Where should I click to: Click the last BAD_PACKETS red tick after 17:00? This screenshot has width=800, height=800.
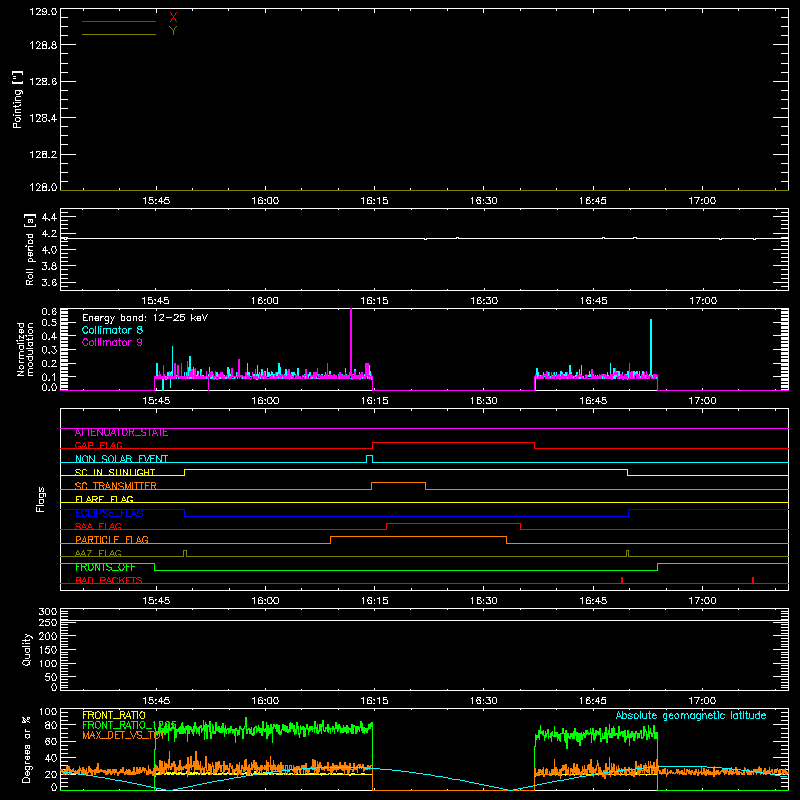(x=753, y=580)
